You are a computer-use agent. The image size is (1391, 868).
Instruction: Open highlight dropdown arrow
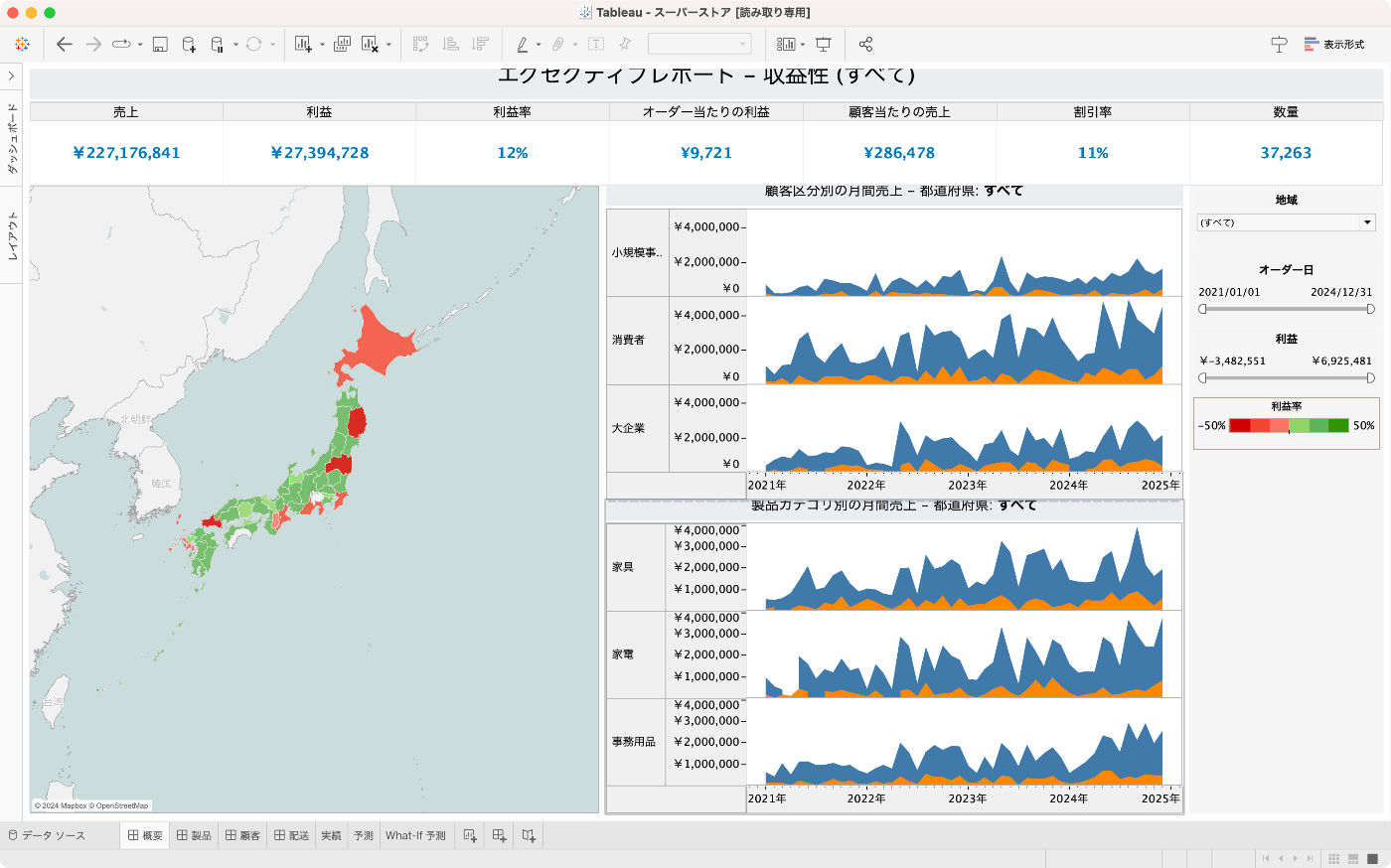[x=539, y=45]
